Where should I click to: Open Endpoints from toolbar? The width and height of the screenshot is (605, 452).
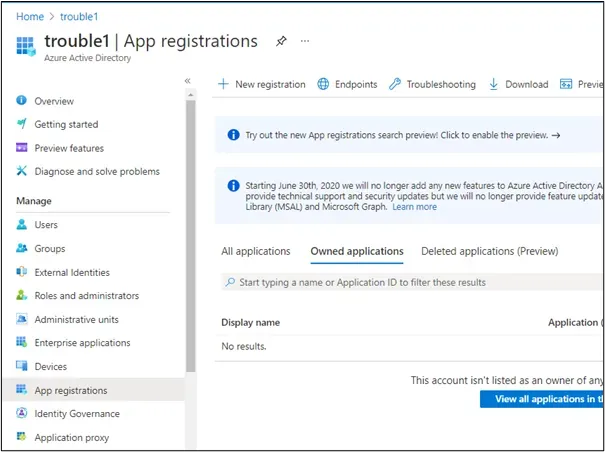[356, 84]
